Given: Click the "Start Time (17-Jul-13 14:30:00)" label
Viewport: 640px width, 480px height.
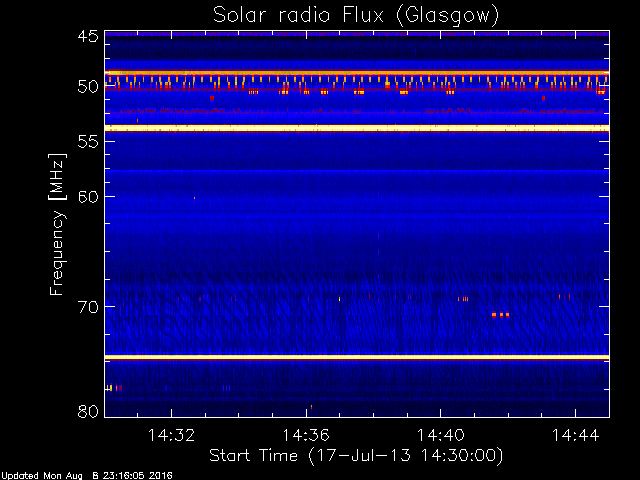Looking at the screenshot, I should pyautogui.click(x=356, y=456).
